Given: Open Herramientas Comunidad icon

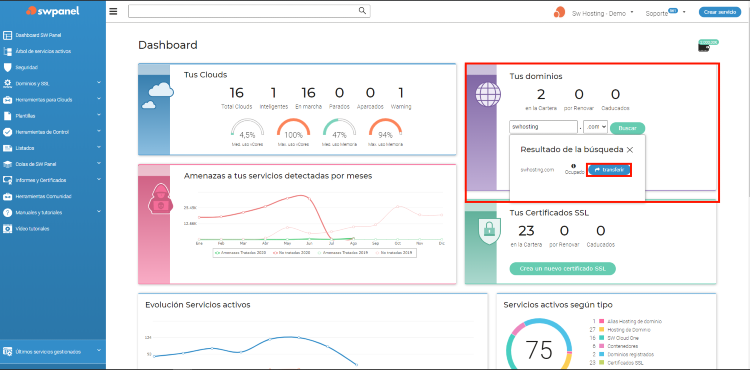Looking at the screenshot, I should click(7, 196).
